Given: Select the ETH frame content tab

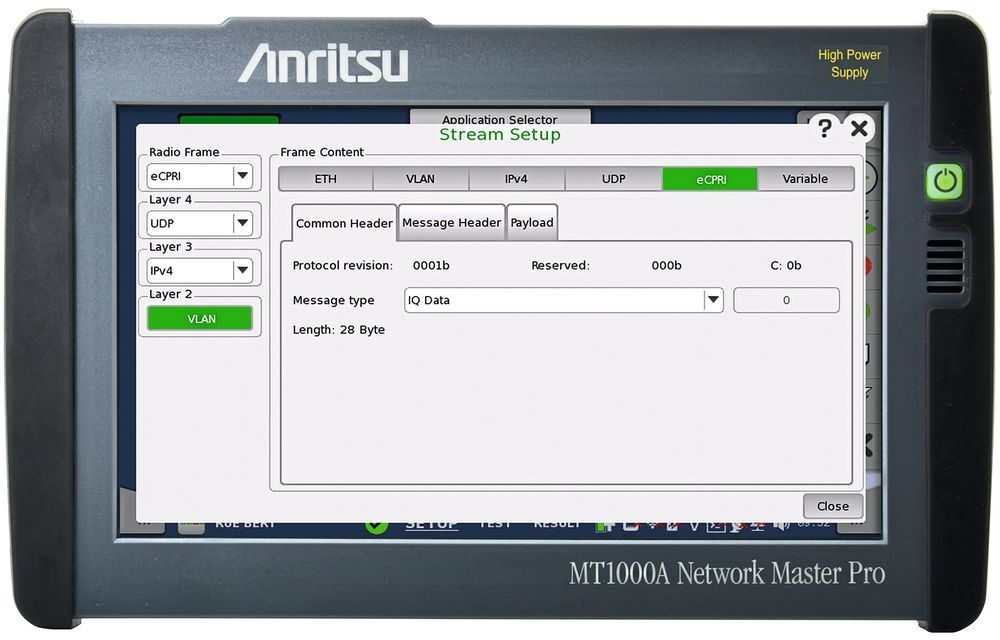Looking at the screenshot, I should click(326, 179).
